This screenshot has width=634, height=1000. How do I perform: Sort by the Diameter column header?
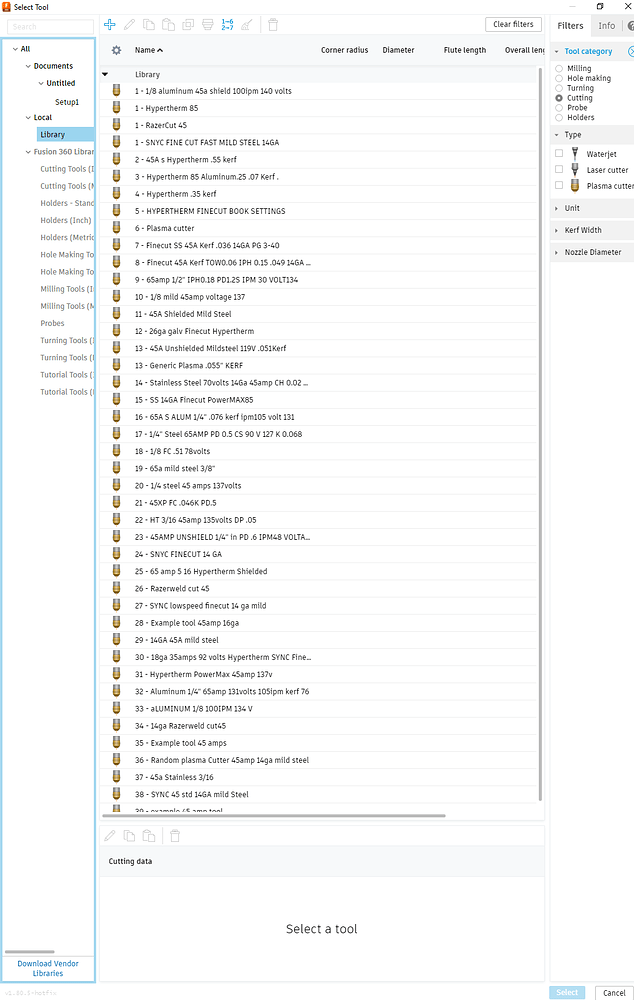pyautogui.click(x=398, y=50)
